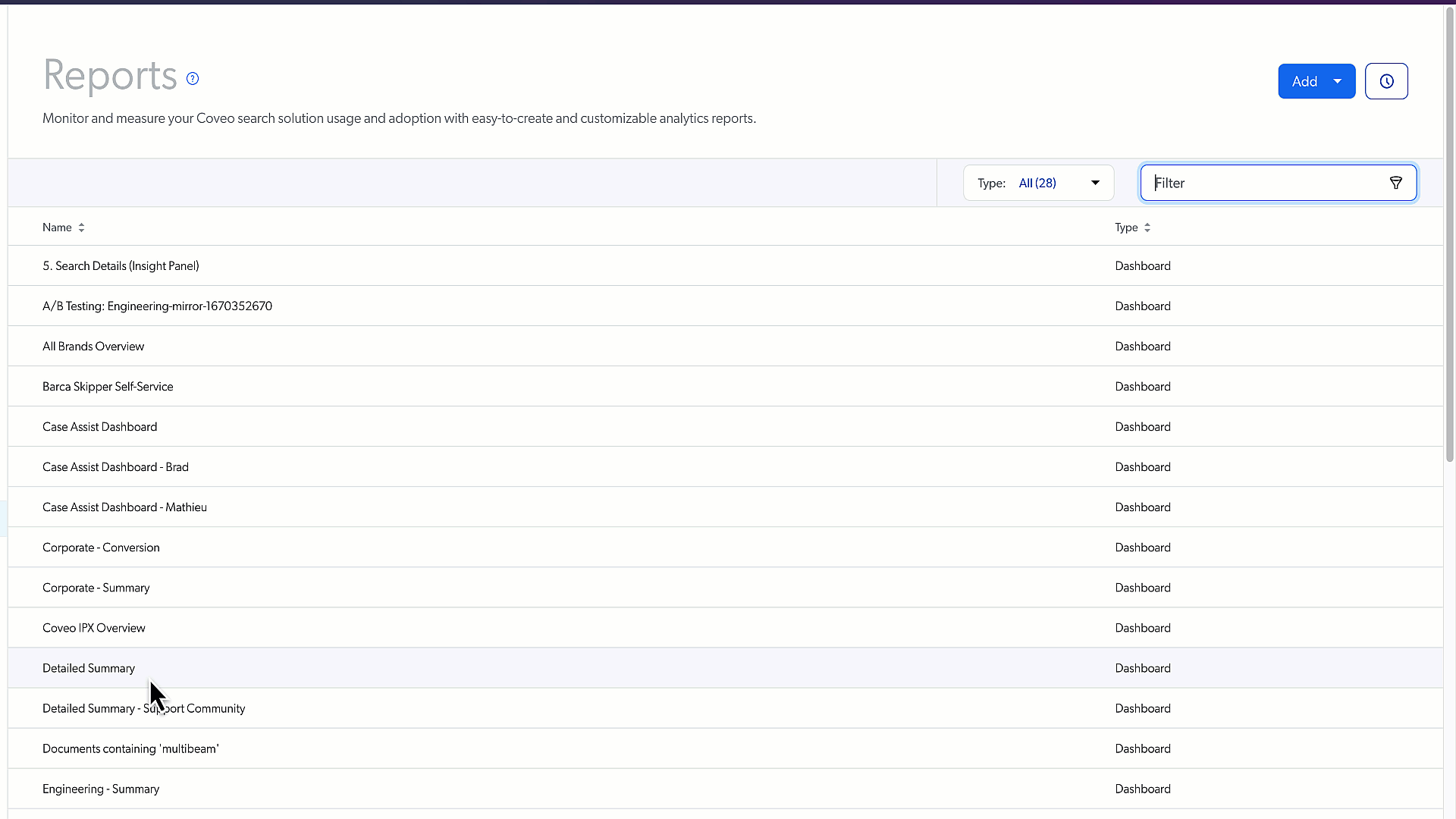Select 'Barca Skipper Self-Service' report

[x=108, y=387]
